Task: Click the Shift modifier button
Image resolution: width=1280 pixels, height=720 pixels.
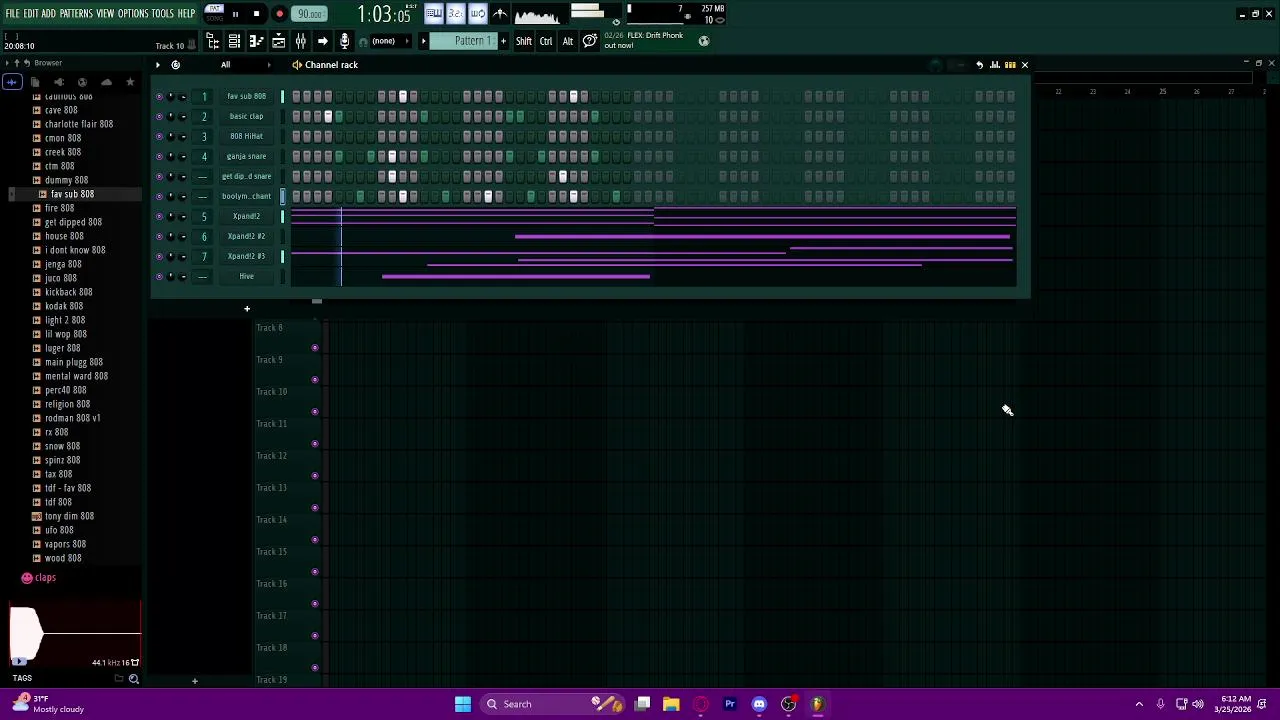Action: coord(524,41)
